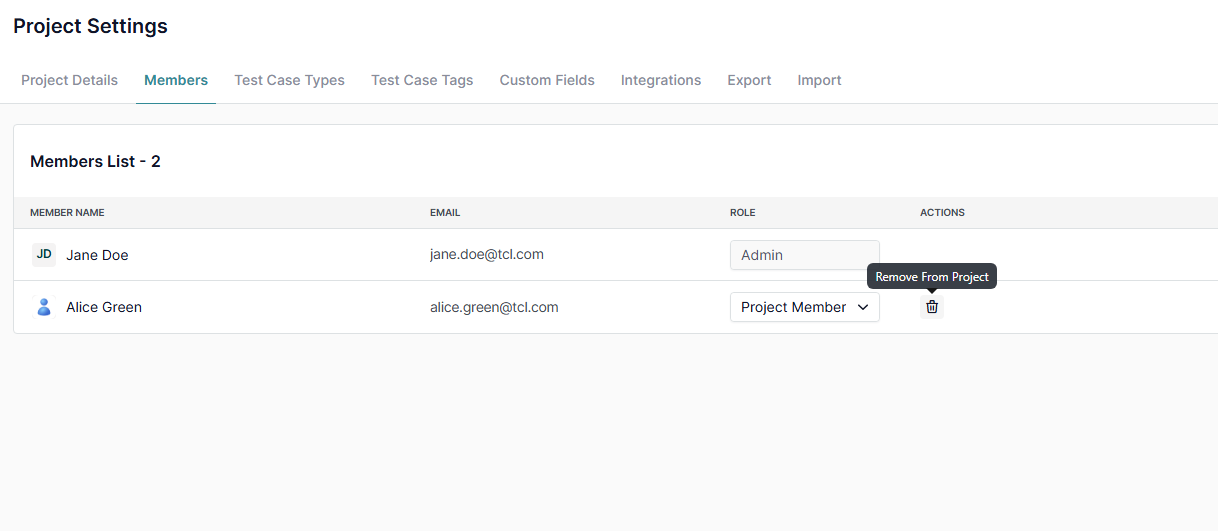Select the email jane.doe@tcl.com
1218x531 pixels.
pos(487,254)
